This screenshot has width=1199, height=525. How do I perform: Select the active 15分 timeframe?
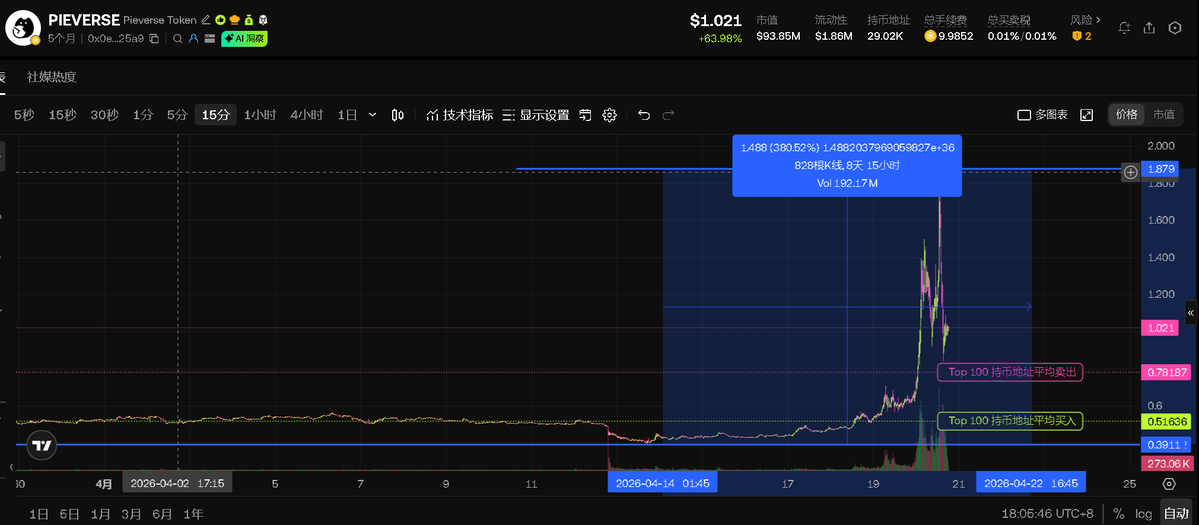click(x=215, y=115)
